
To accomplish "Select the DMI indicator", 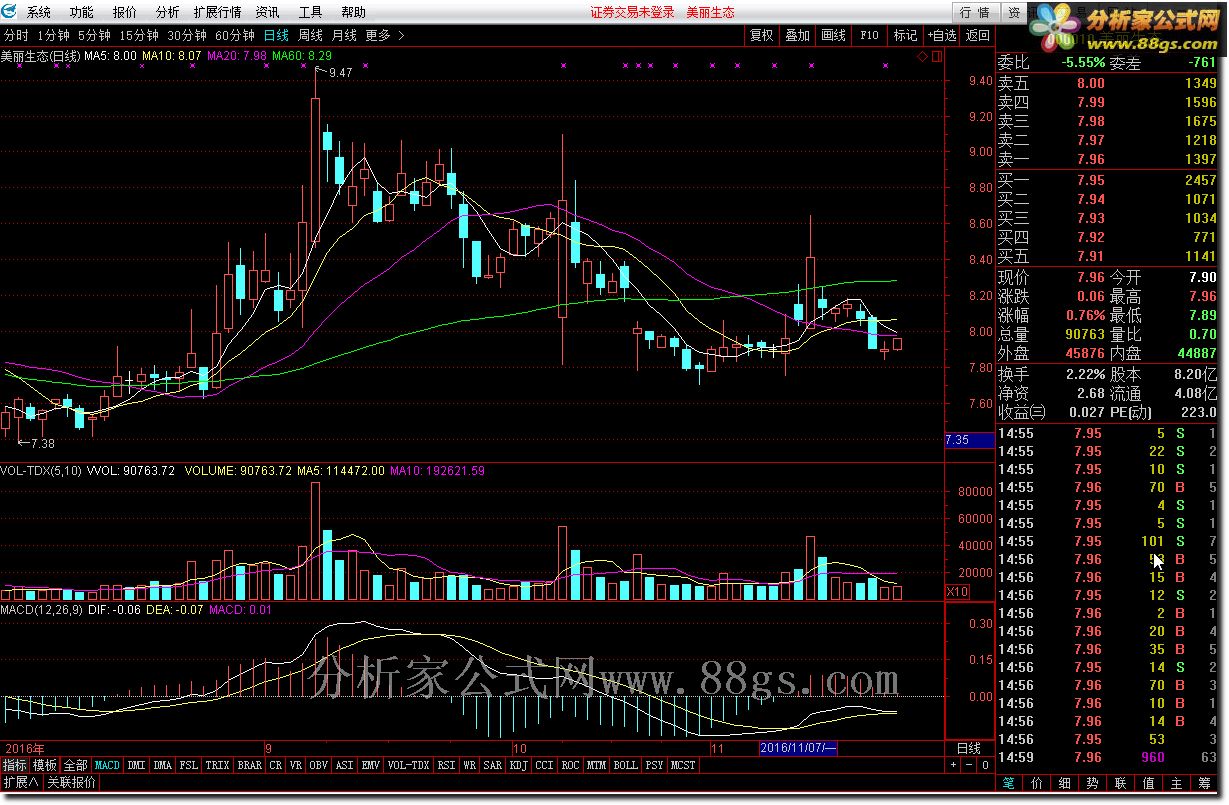I will [x=136, y=765].
